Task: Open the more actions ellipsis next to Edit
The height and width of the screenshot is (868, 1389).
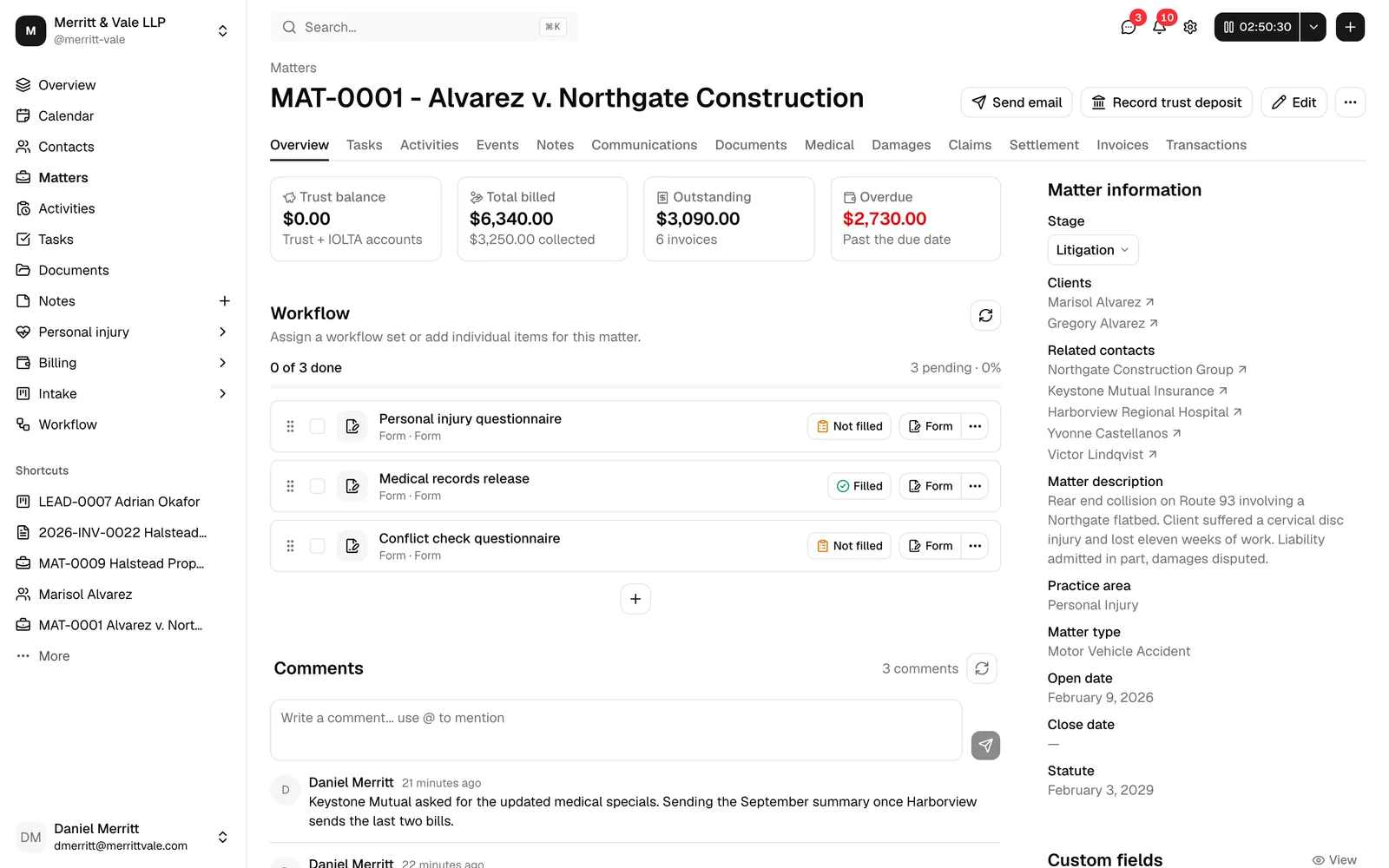Action: pos(1350,102)
